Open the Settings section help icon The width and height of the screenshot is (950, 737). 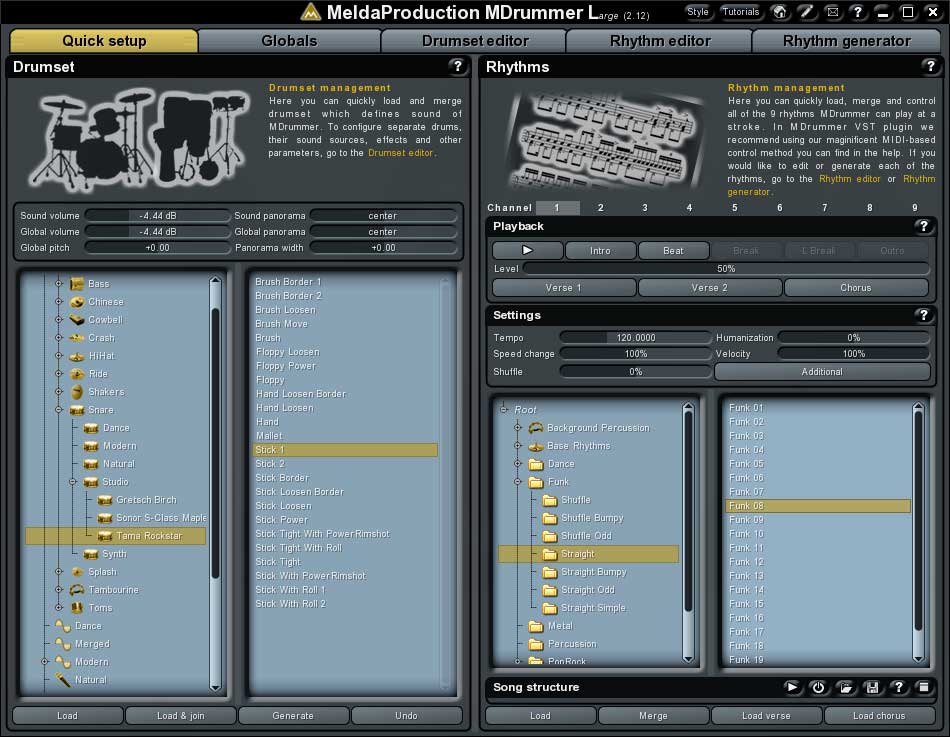click(x=923, y=315)
